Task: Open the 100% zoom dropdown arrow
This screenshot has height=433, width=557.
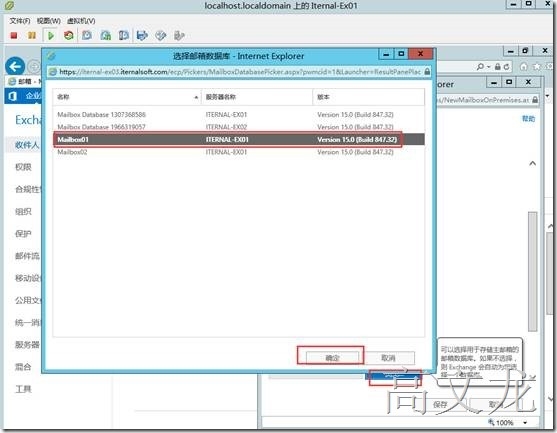Action: click(x=525, y=422)
